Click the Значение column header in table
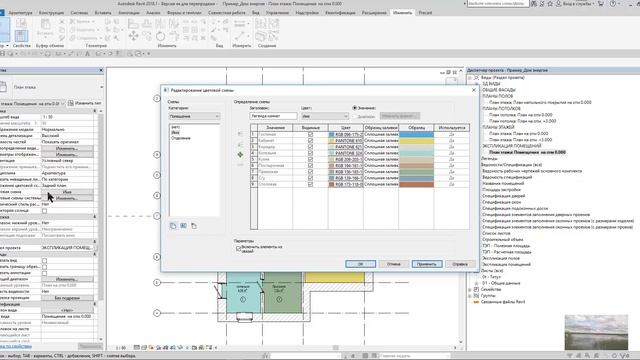Viewport: 640px width, 360px height. pyautogui.click(x=275, y=128)
